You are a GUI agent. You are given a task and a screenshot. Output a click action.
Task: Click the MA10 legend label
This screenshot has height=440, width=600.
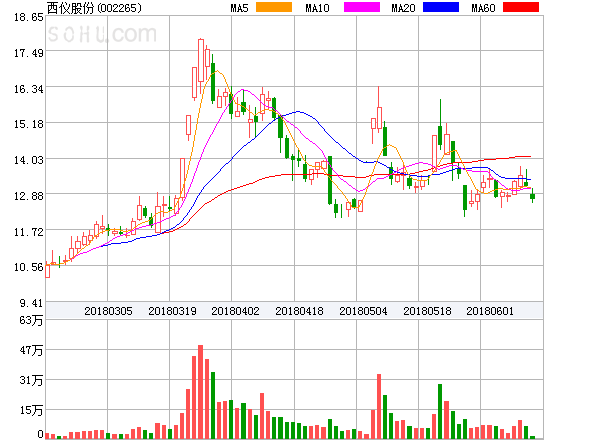pos(317,8)
